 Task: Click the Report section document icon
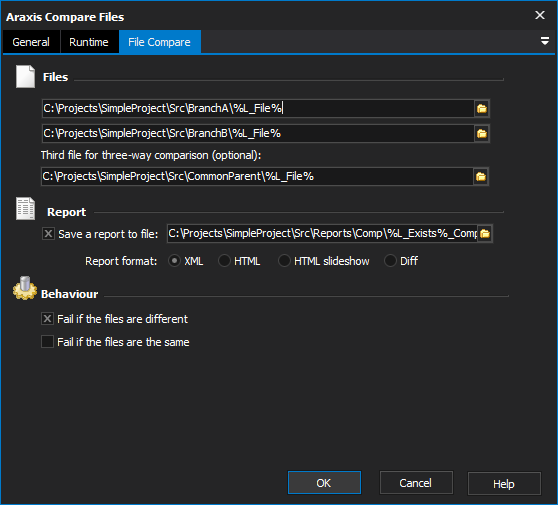[25, 209]
